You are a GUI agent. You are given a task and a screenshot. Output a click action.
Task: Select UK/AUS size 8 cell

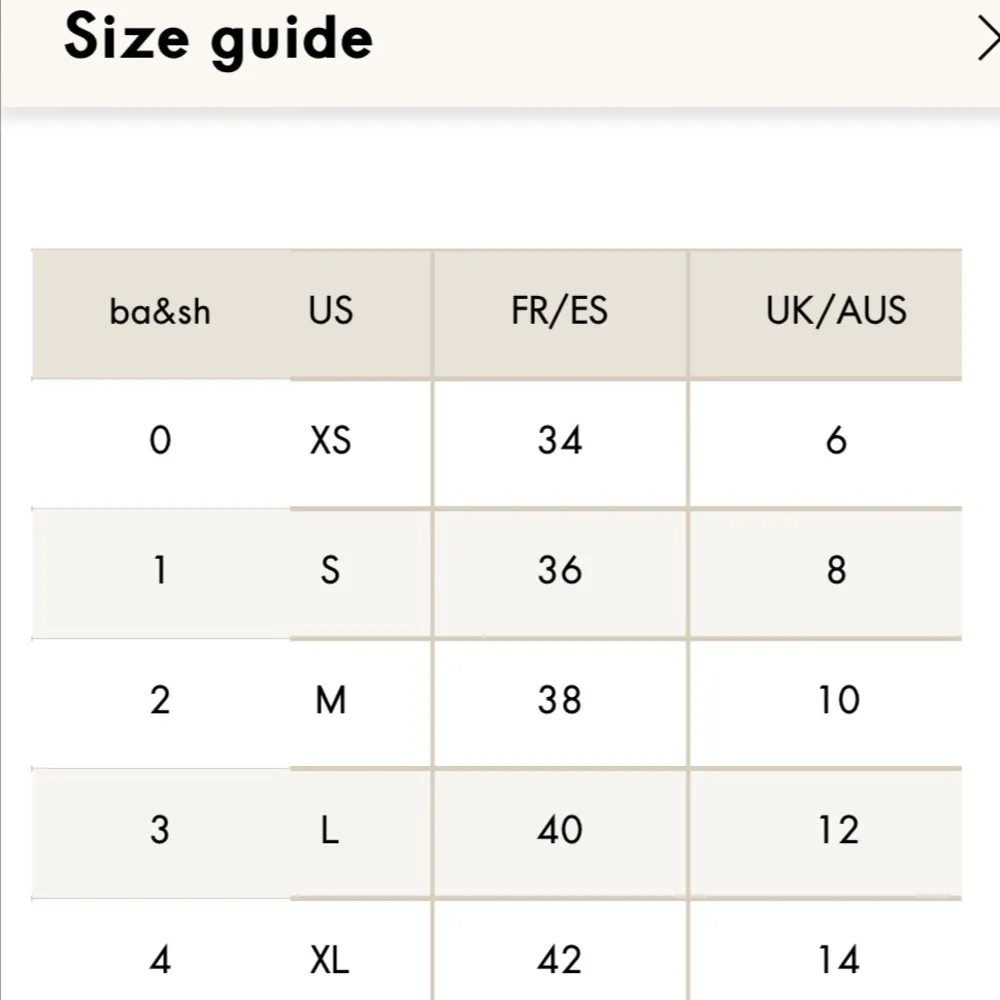pos(836,571)
